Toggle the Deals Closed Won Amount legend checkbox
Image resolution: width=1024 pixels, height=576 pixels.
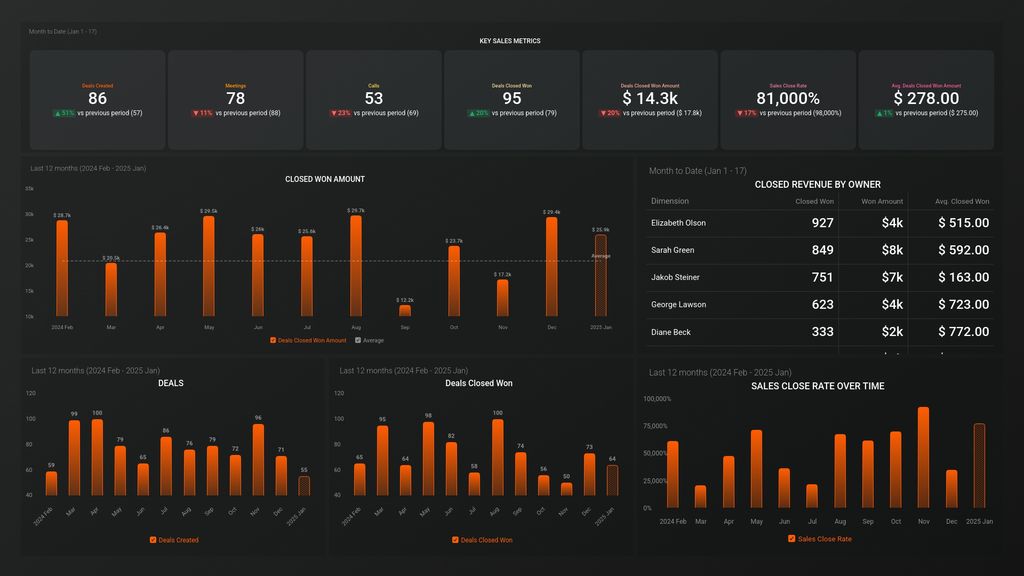[x=273, y=340]
